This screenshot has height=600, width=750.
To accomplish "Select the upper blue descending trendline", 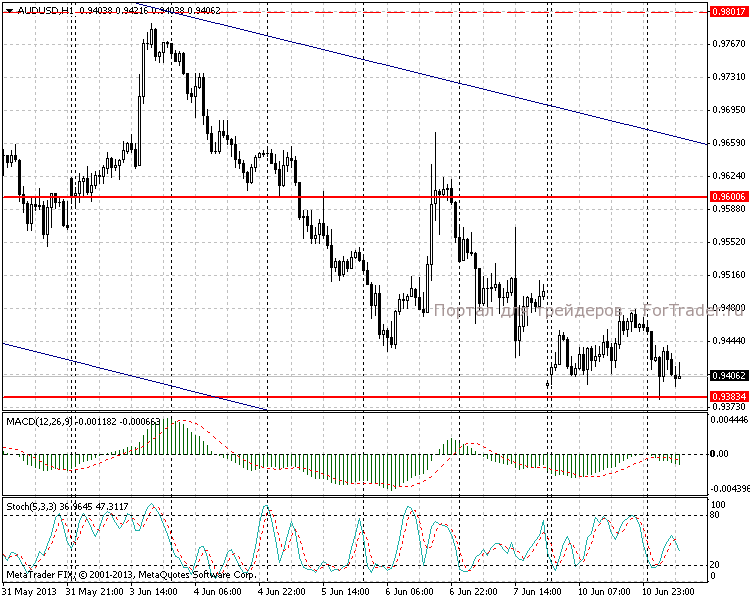I will click(x=421, y=74).
